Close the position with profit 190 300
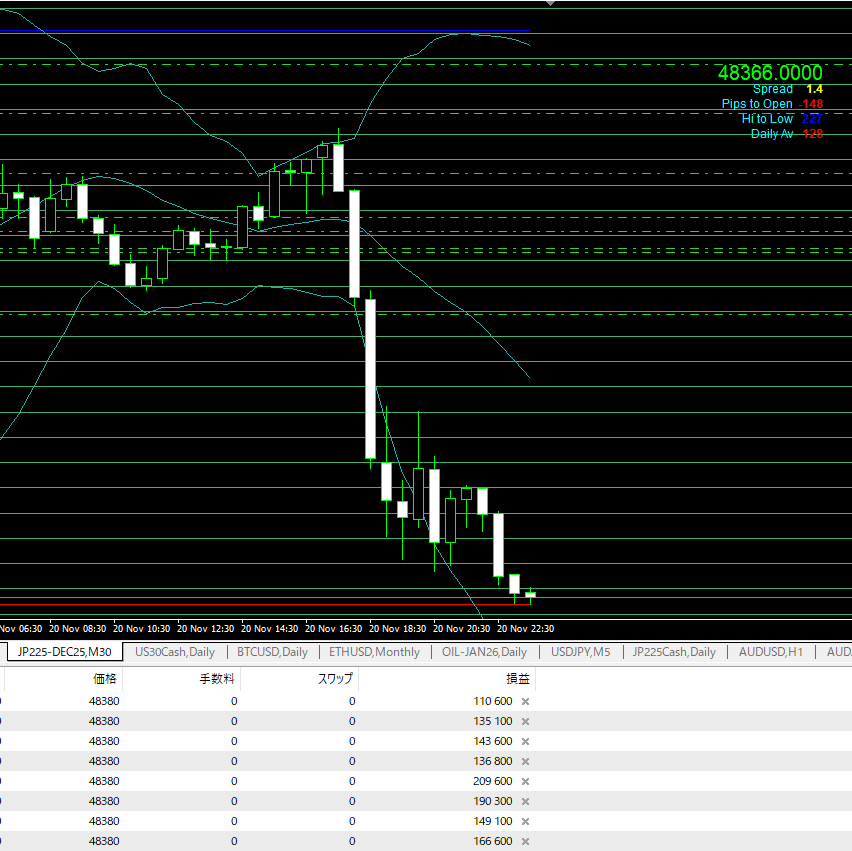The image size is (852, 851). 525,801
